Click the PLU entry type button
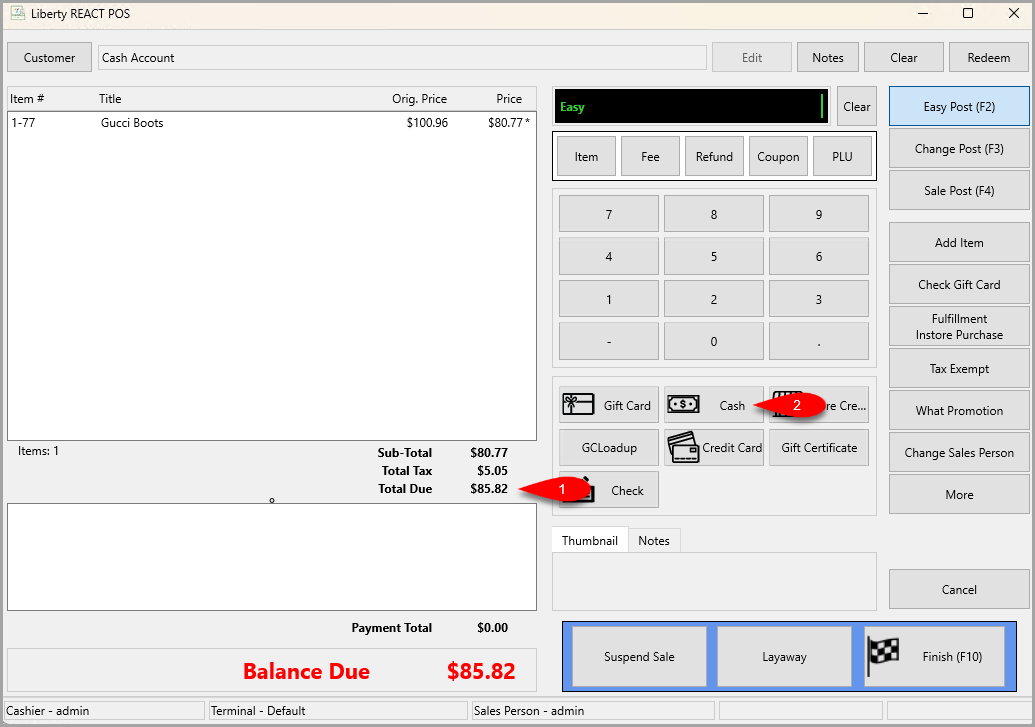The height and width of the screenshot is (727, 1035). (x=842, y=156)
